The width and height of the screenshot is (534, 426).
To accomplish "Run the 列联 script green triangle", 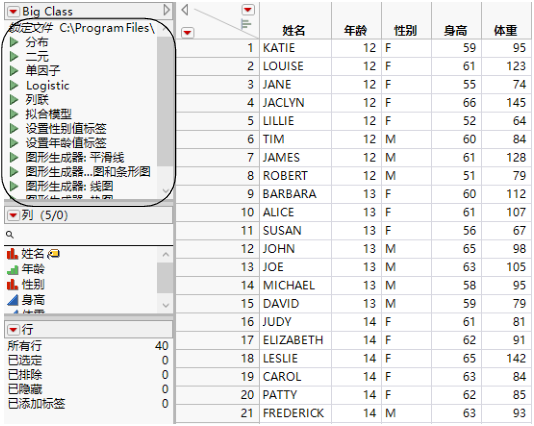I will [14, 99].
